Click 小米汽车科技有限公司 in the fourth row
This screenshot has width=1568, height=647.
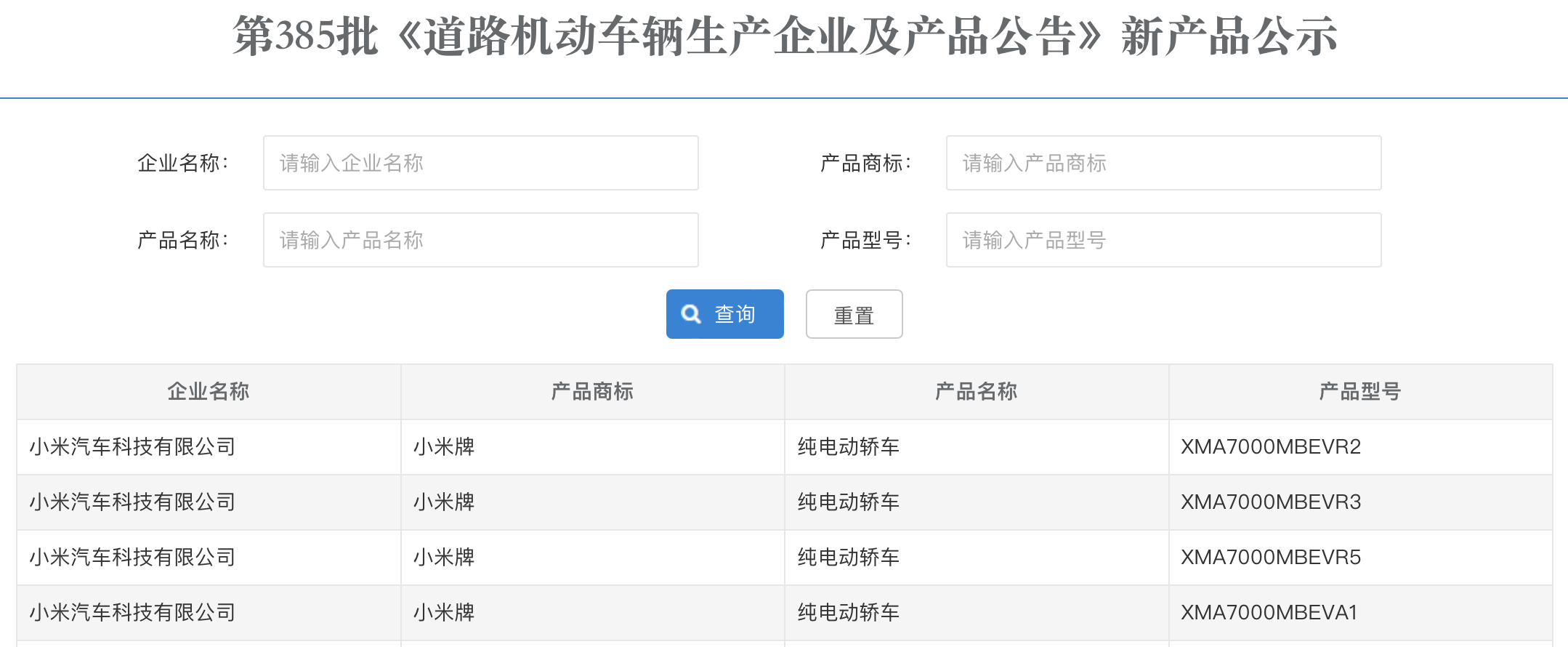pyautogui.click(x=133, y=613)
